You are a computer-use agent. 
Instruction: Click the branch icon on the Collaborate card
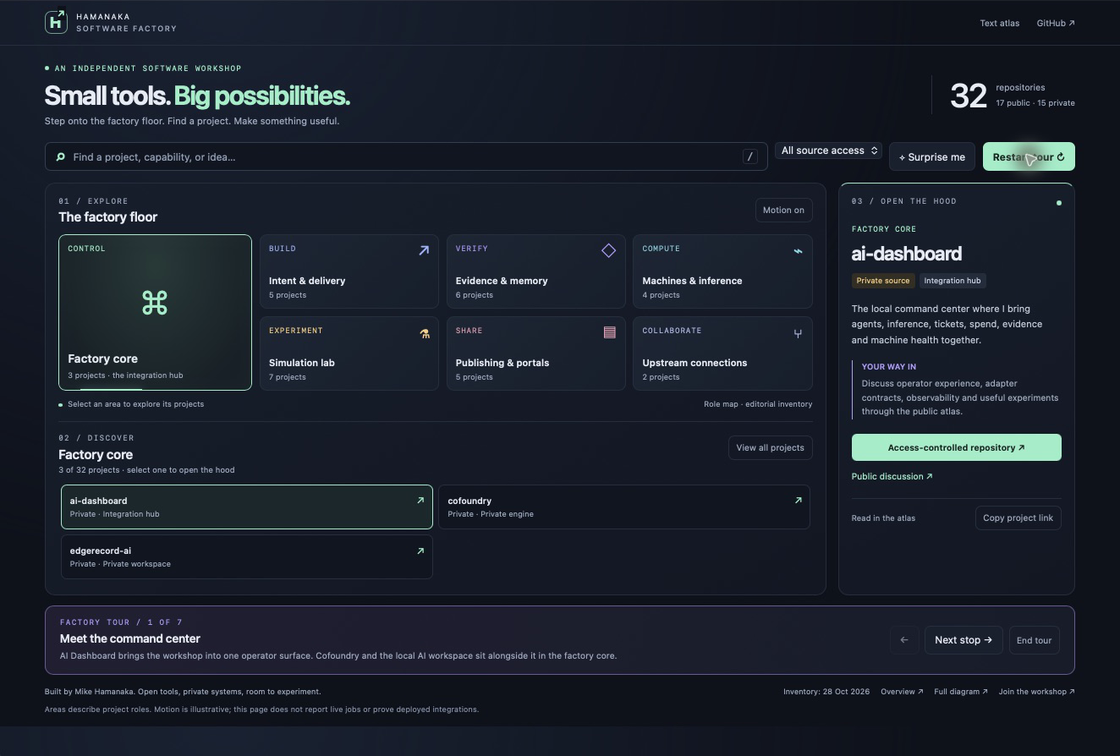point(798,333)
